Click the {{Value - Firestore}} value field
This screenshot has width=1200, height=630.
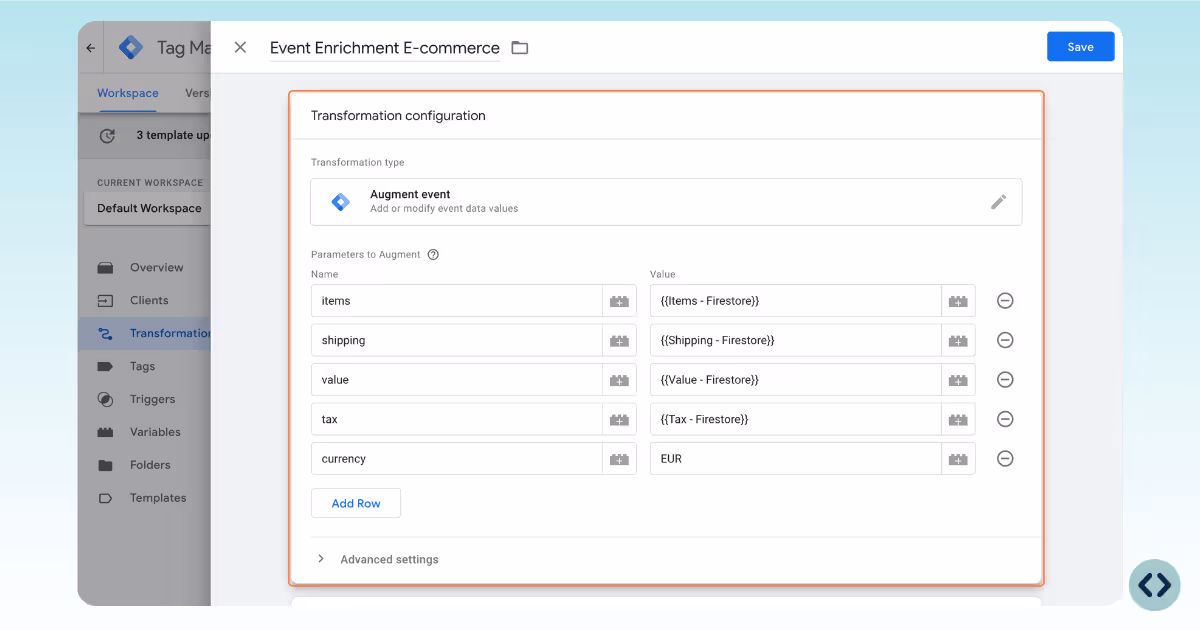click(x=796, y=380)
